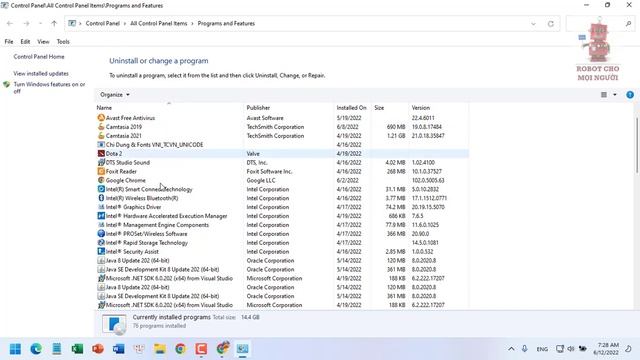
Task: Go up one level with up arrow
Action: [54, 24]
